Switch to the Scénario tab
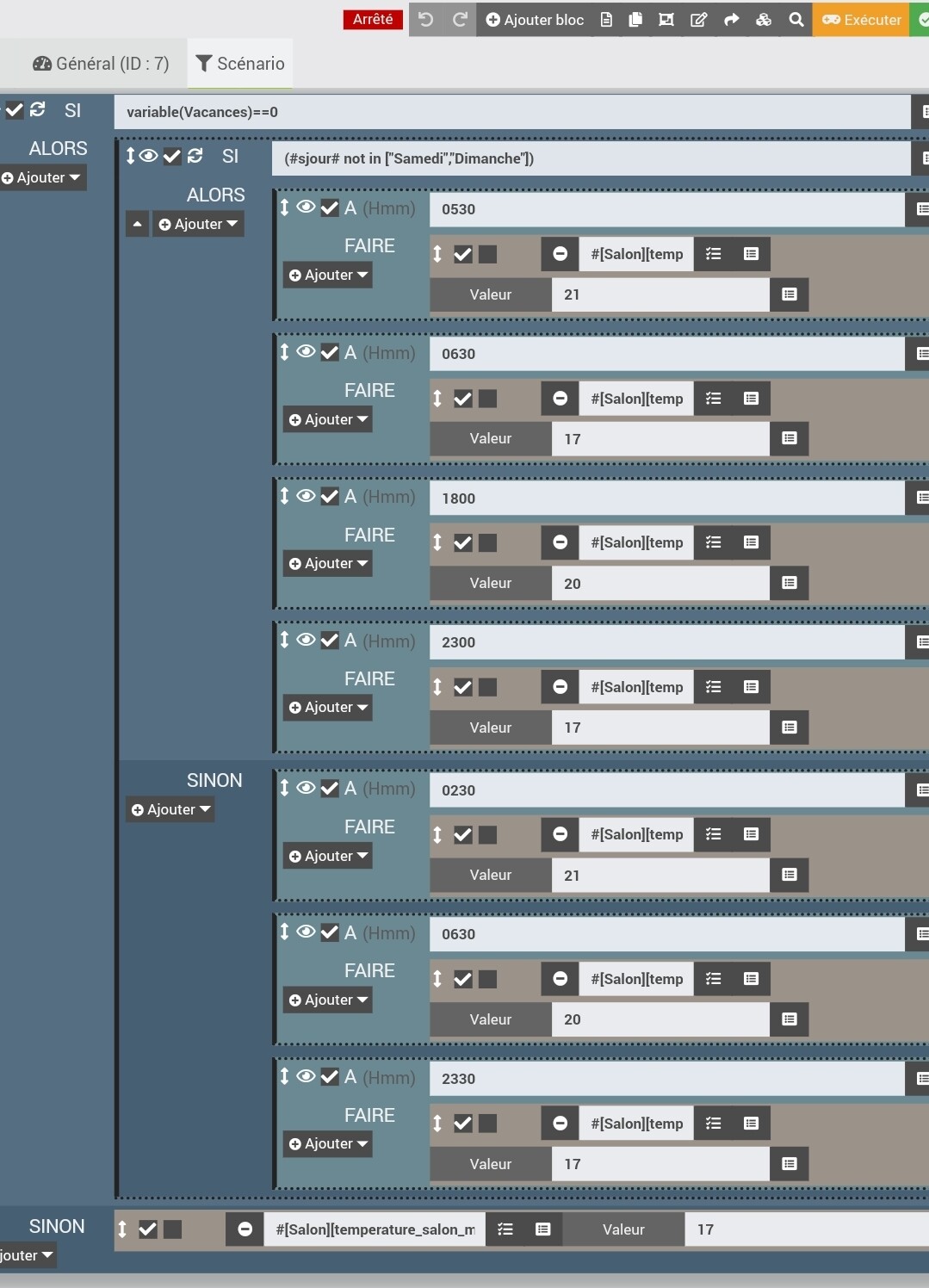This screenshot has width=929, height=1288. coord(240,64)
